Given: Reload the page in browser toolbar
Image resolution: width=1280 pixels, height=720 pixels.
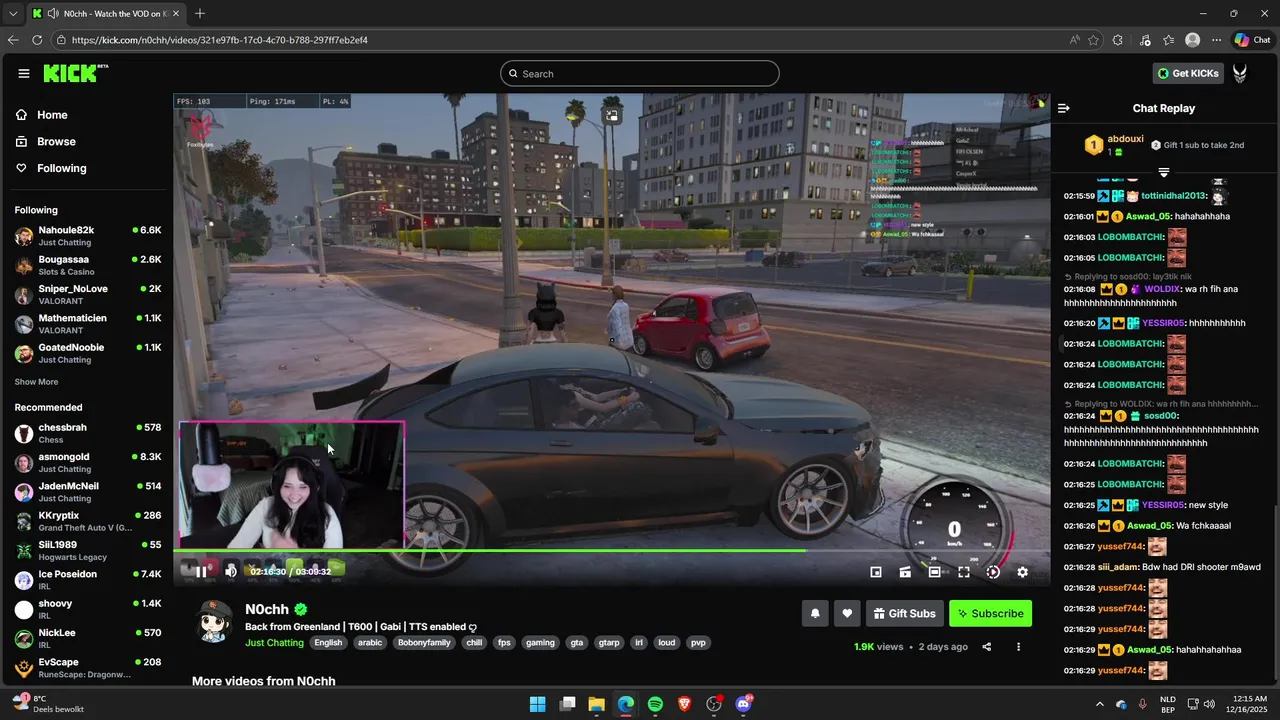Looking at the screenshot, I should coord(37,40).
